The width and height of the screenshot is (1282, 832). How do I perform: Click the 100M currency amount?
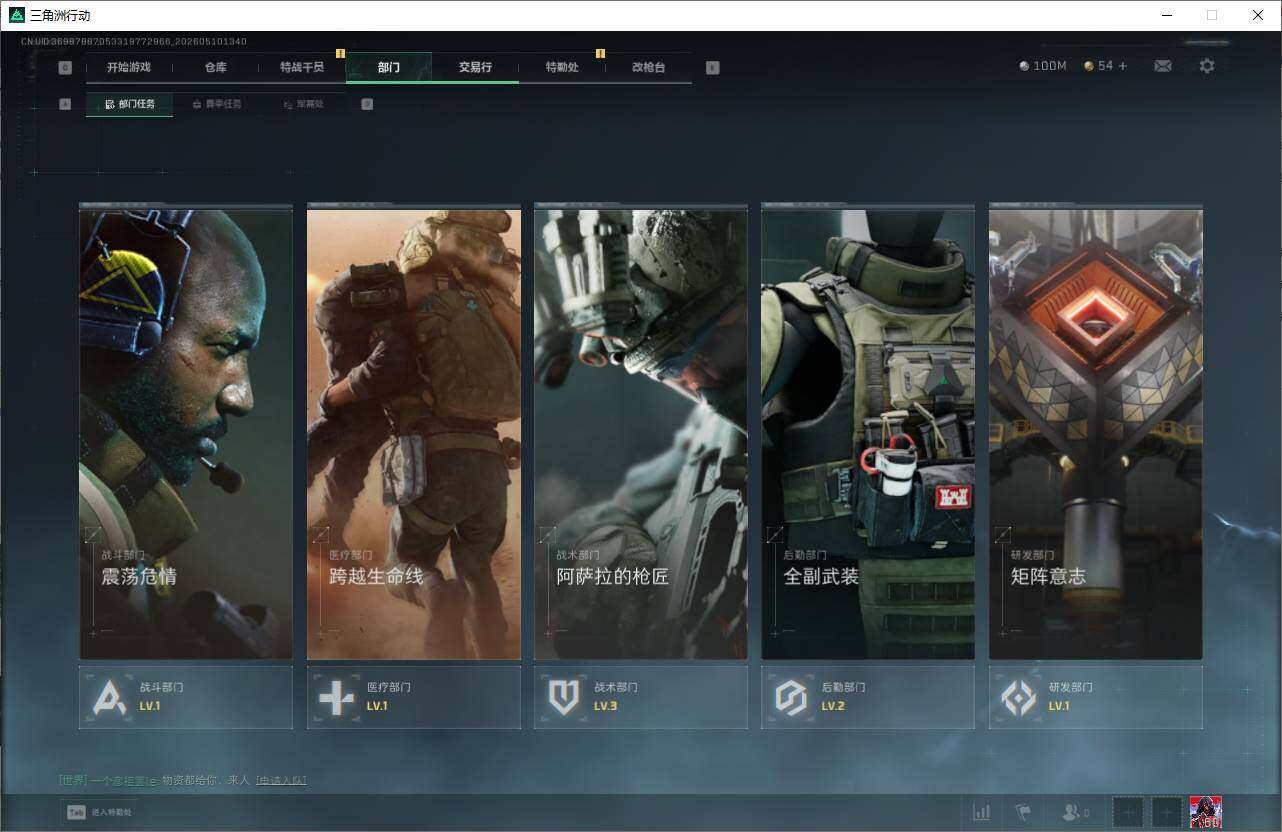click(x=1050, y=66)
